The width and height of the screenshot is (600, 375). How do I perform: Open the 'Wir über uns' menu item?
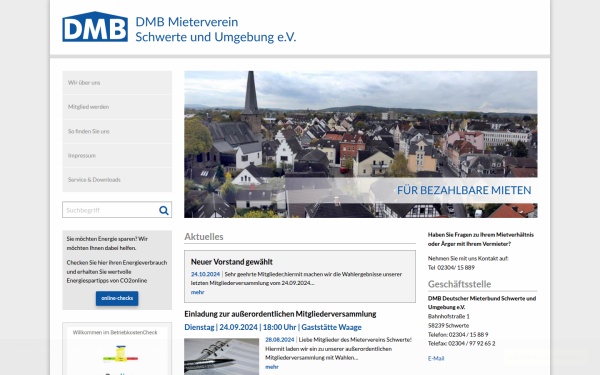[117, 82]
